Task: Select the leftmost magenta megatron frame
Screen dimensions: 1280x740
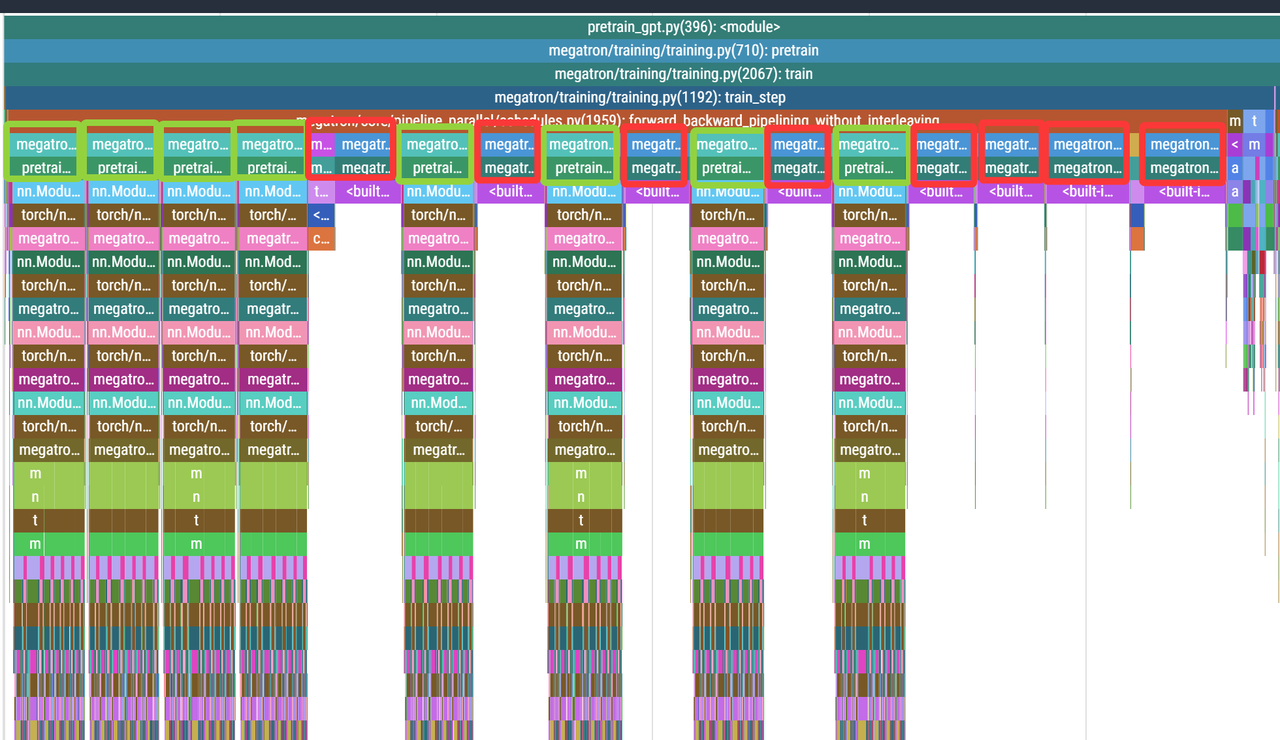Action: point(48,379)
